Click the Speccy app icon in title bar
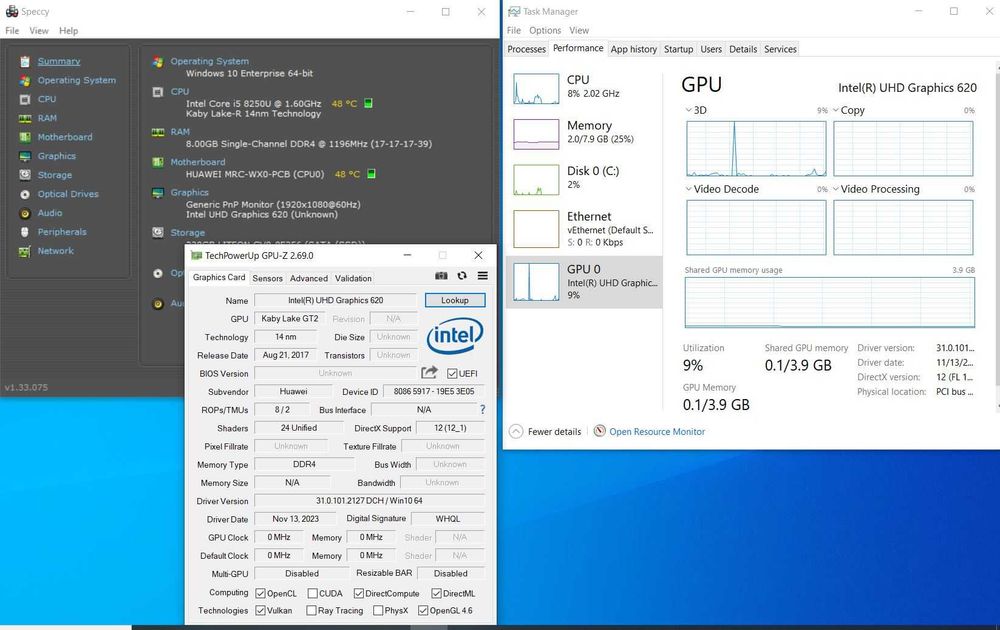The width and height of the screenshot is (1000, 630). 11,11
